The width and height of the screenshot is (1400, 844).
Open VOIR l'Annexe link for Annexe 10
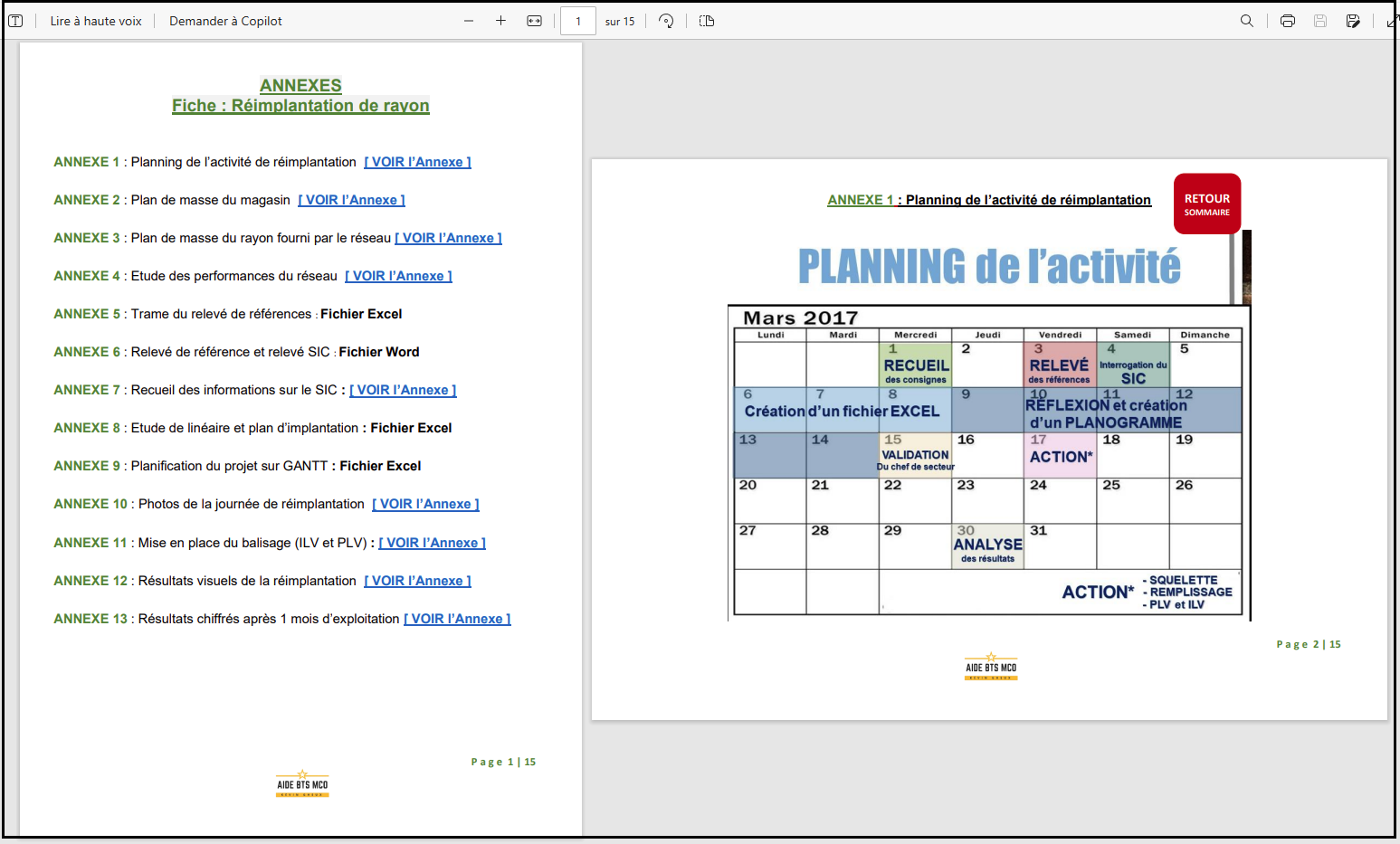click(425, 504)
